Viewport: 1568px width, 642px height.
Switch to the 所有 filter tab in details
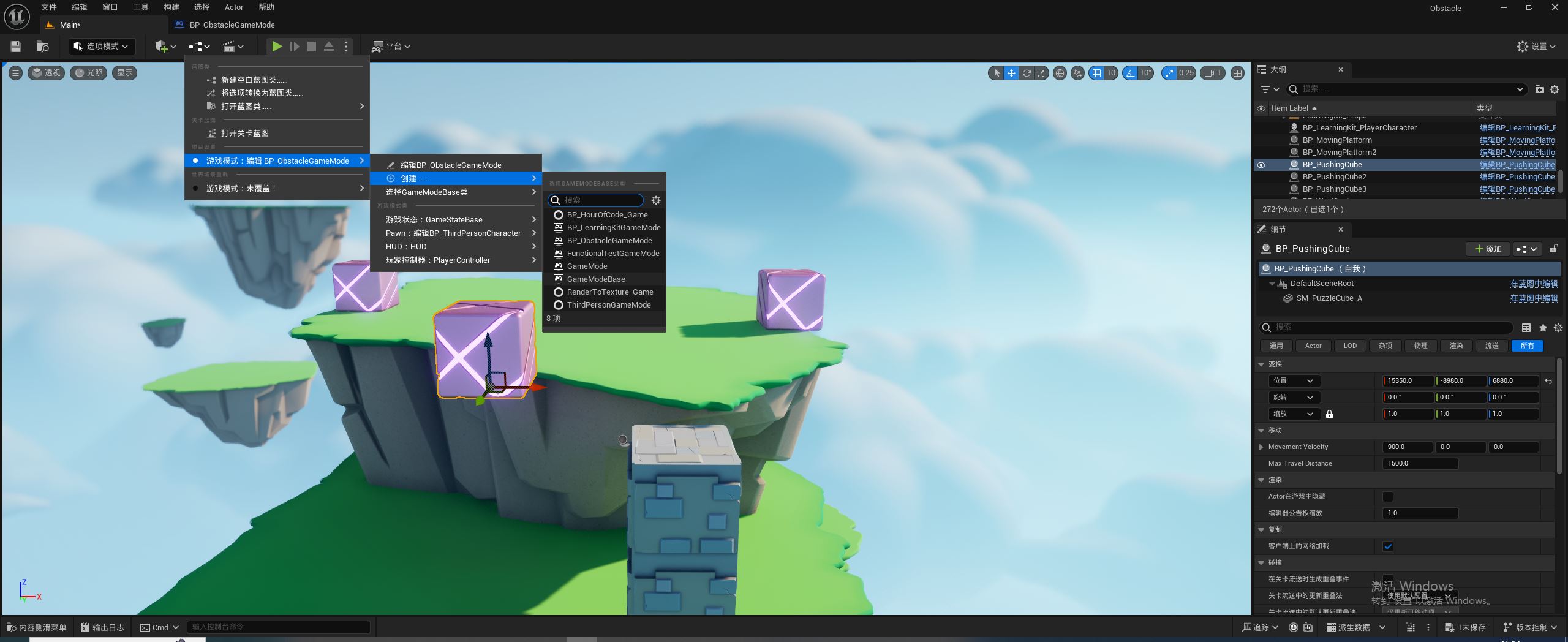click(1527, 346)
